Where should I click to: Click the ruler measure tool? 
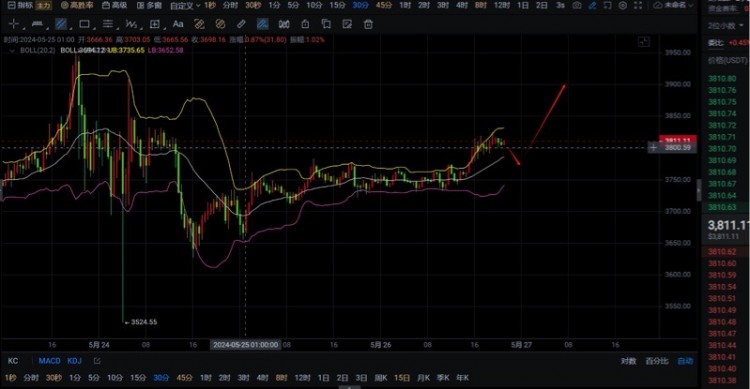point(242,24)
